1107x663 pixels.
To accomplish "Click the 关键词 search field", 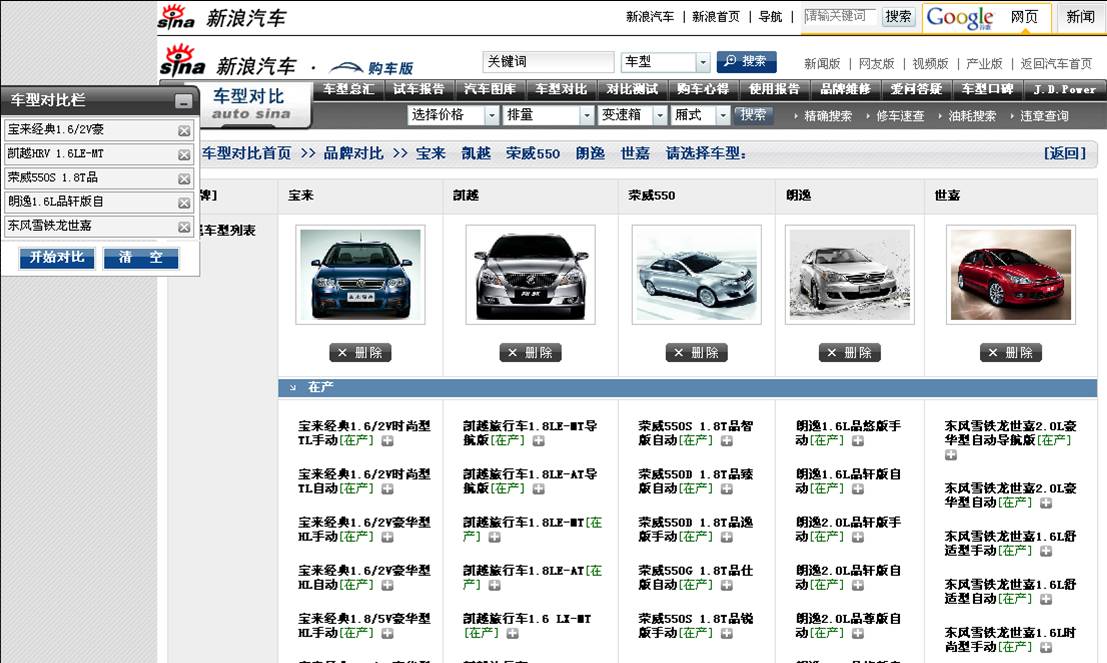I will 548,62.
